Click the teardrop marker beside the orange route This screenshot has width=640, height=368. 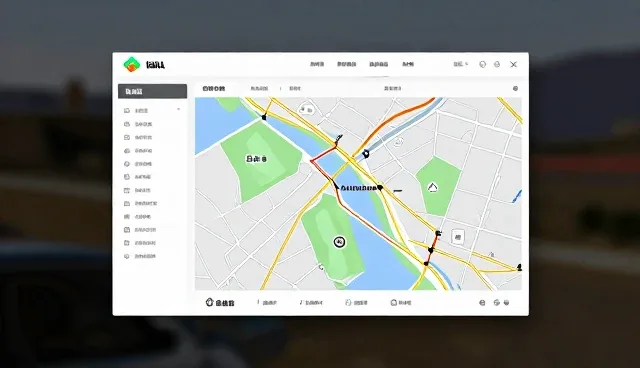366,153
